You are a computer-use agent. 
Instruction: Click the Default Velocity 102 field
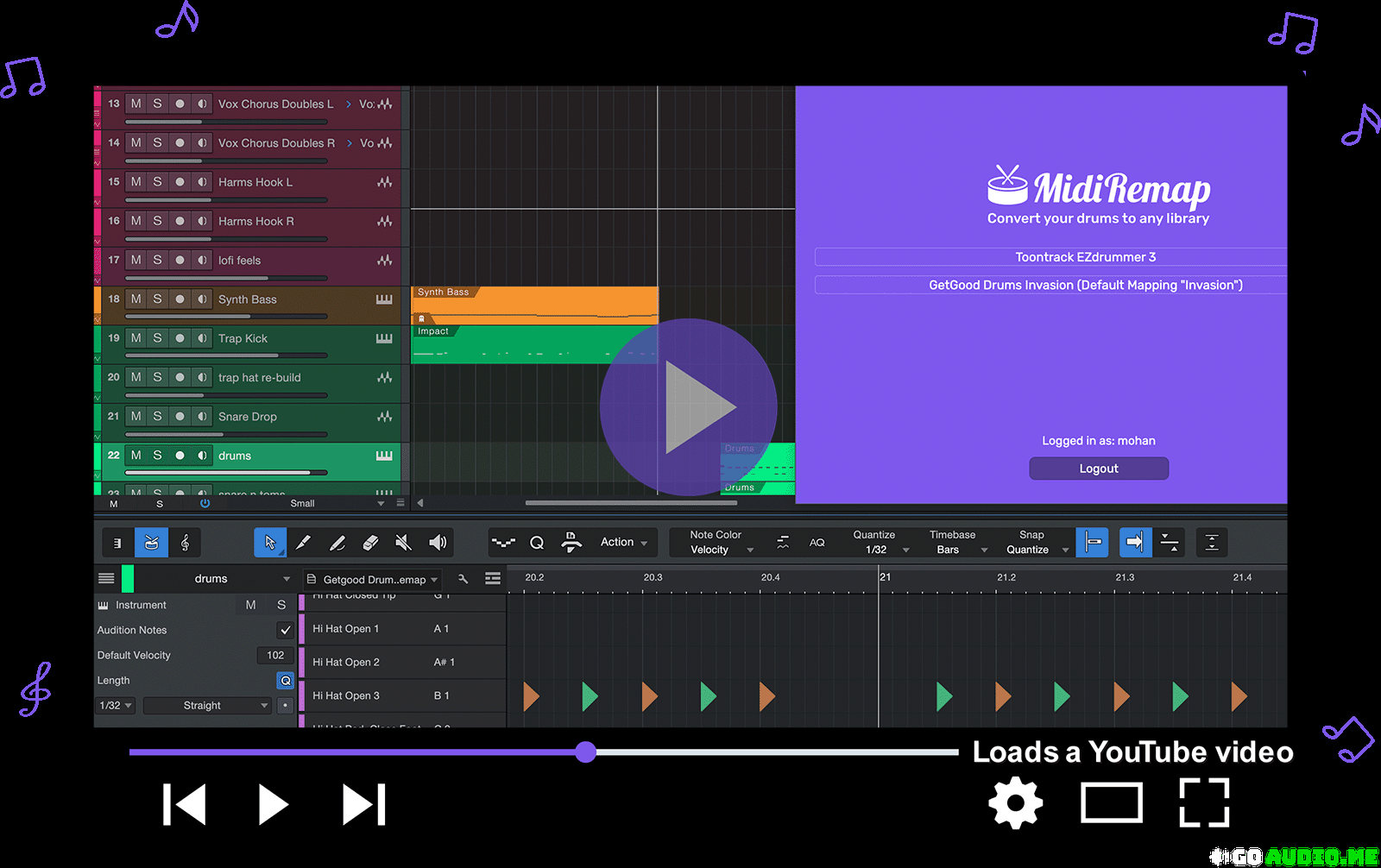tap(275, 655)
